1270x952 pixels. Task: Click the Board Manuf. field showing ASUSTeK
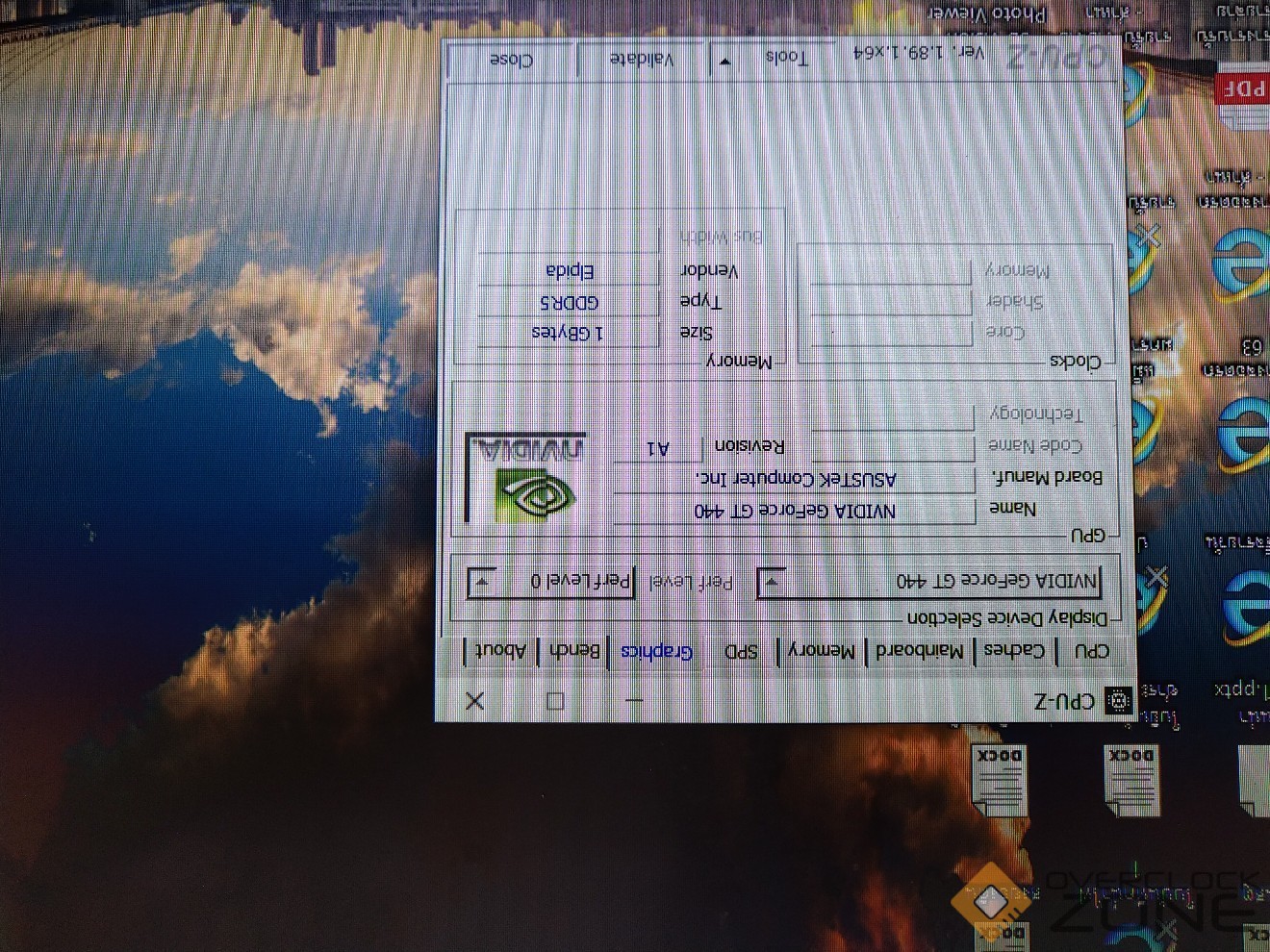pos(795,479)
